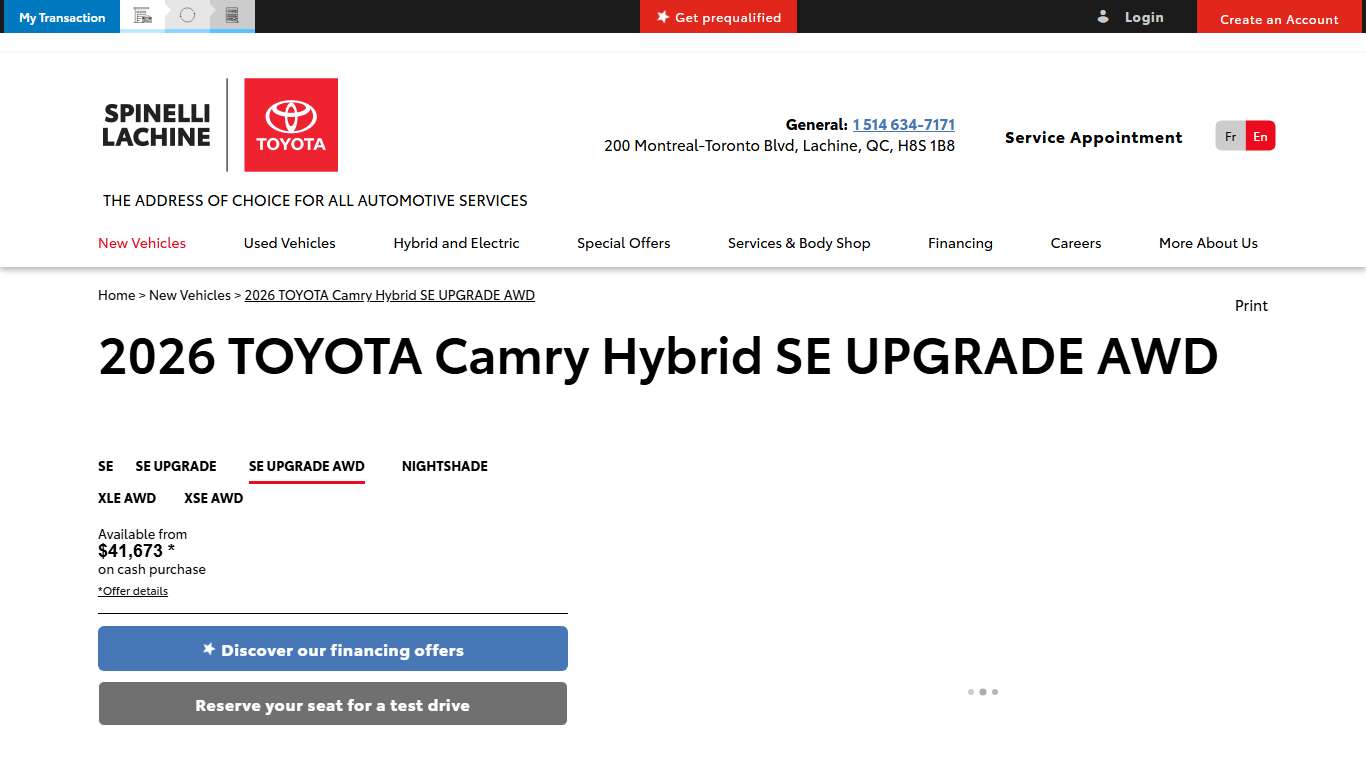Open the *Offer details link
Image resolution: width=1366 pixels, height=768 pixels.
(x=132, y=591)
